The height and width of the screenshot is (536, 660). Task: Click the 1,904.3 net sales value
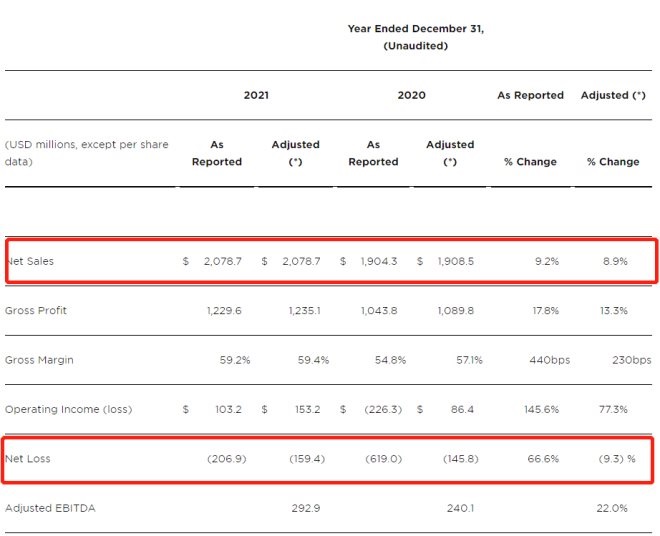pos(379,261)
